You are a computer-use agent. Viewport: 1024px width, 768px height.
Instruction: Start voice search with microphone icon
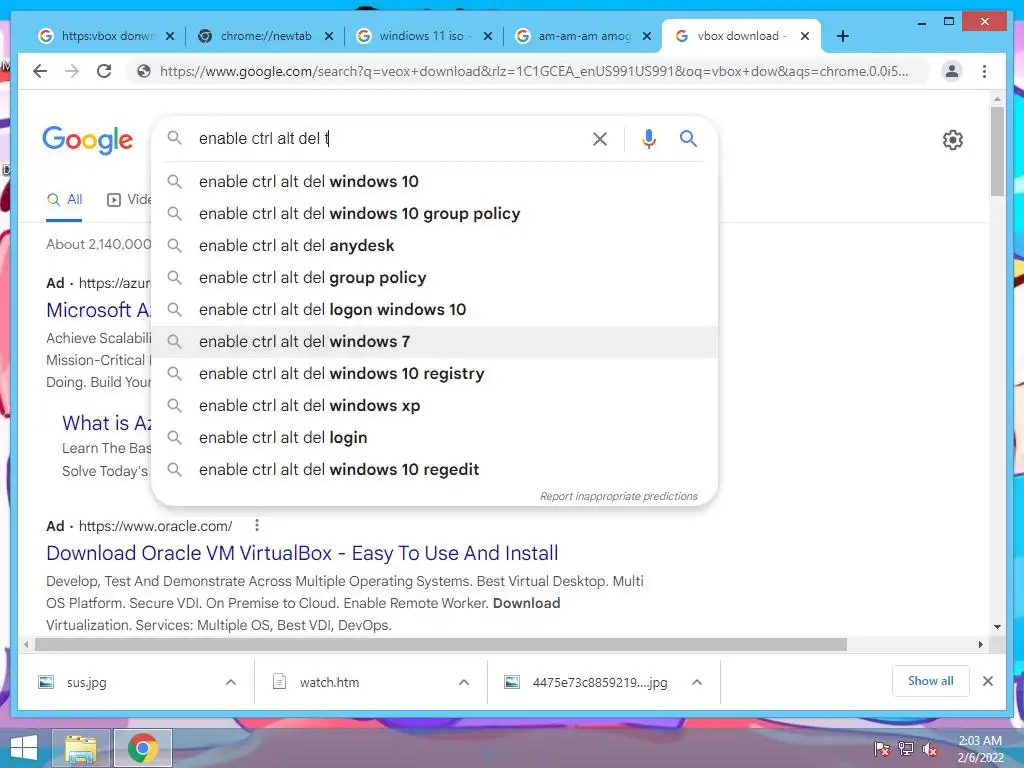[x=648, y=138]
